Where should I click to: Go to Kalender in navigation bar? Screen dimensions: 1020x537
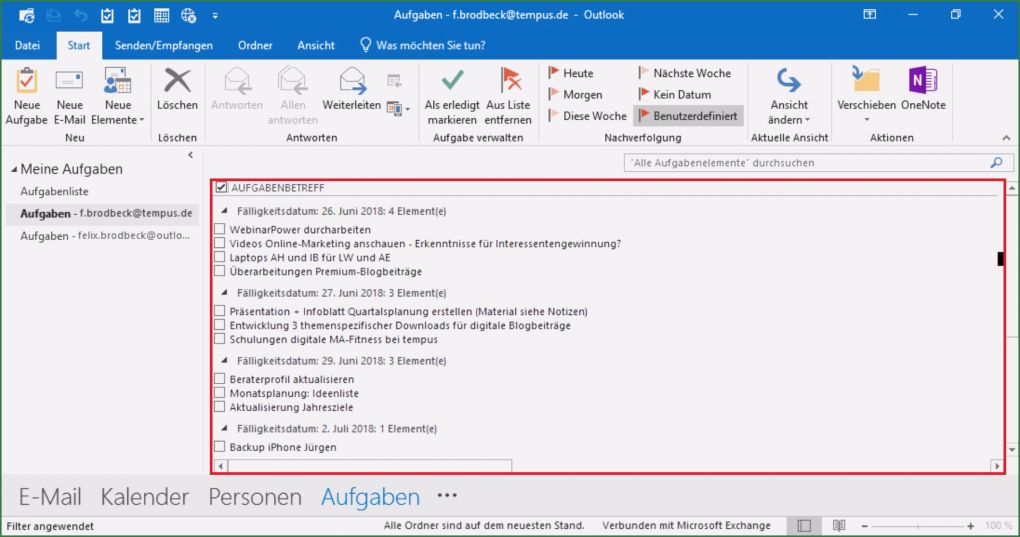tap(145, 497)
